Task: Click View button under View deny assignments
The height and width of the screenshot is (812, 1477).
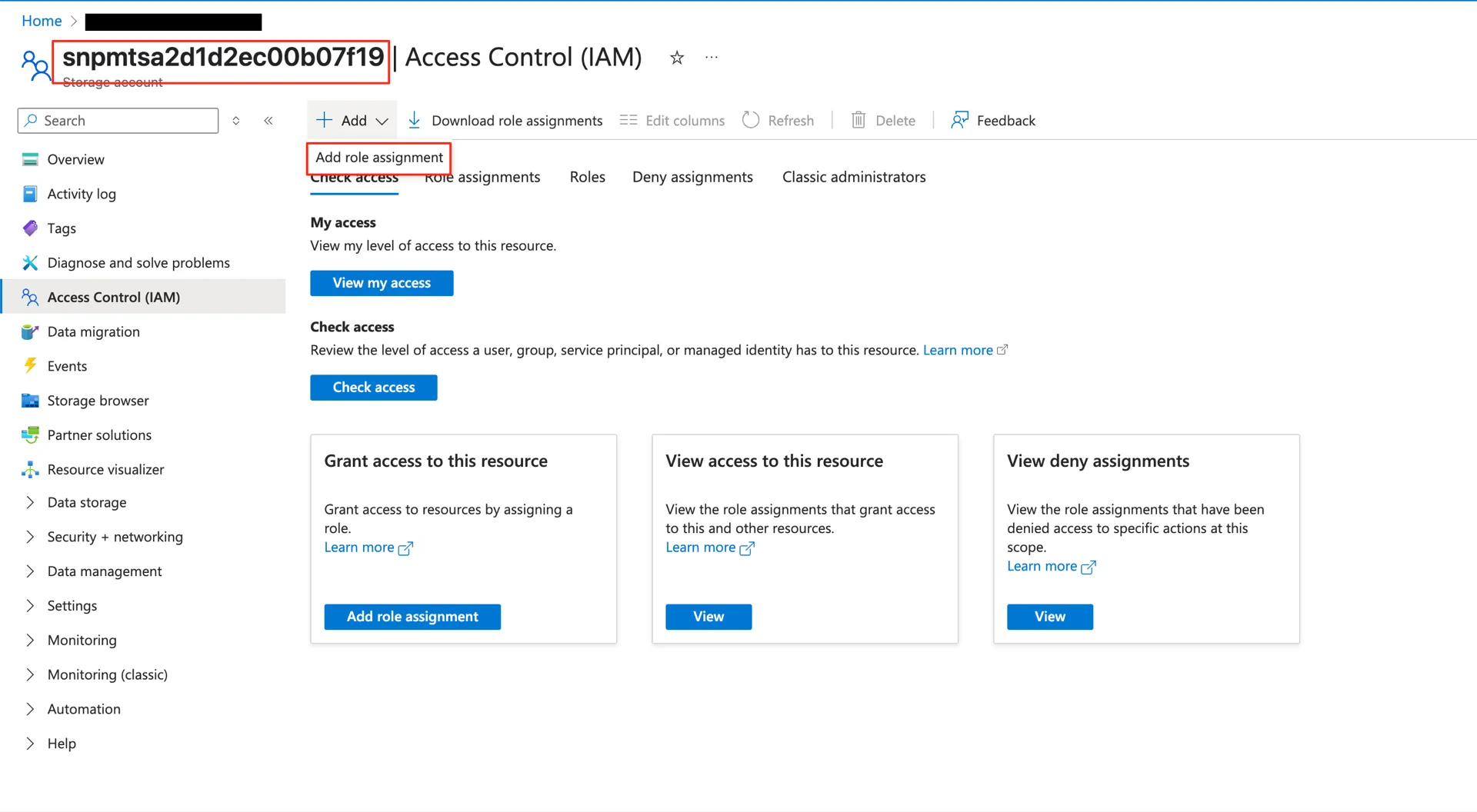Action: coord(1050,617)
